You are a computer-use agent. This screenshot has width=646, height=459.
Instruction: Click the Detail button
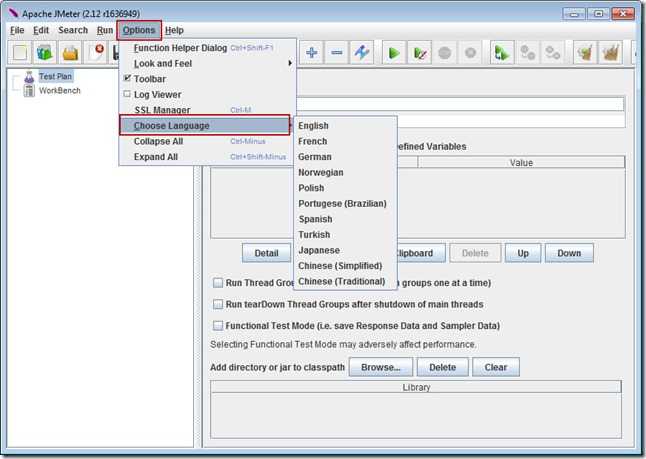click(x=267, y=253)
